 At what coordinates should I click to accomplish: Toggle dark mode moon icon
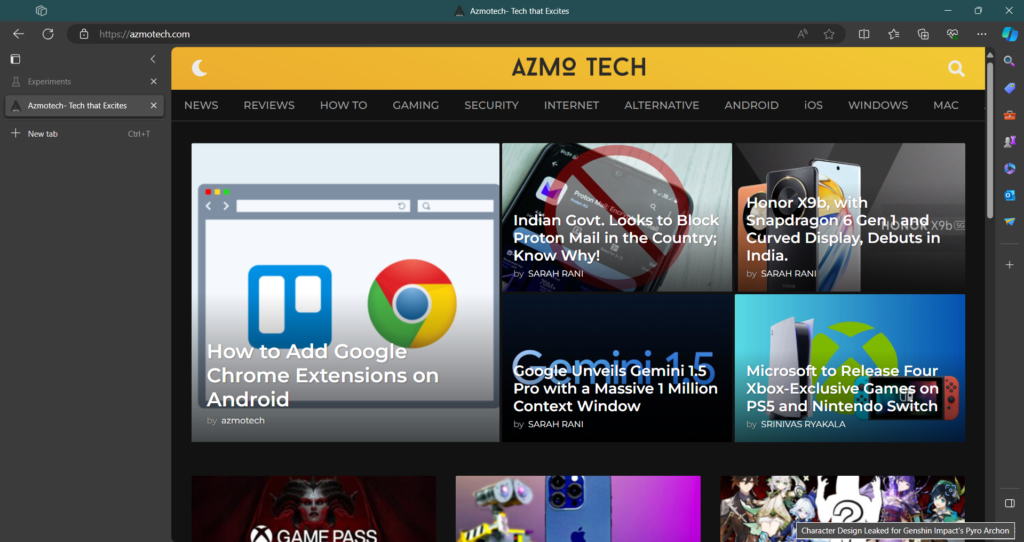199,68
